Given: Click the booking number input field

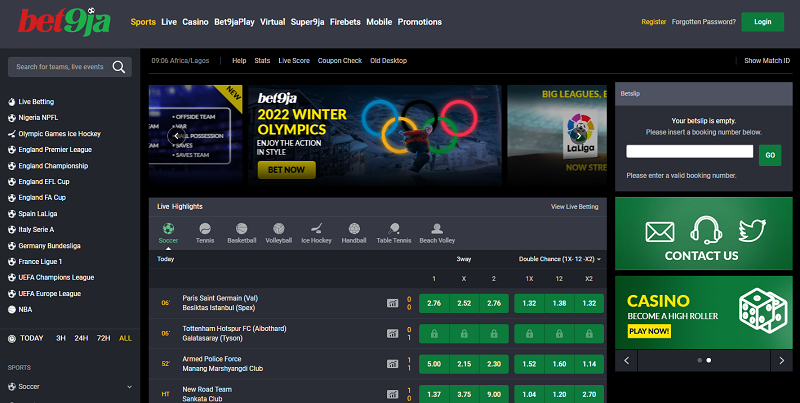Looking at the screenshot, I should click(x=689, y=152).
